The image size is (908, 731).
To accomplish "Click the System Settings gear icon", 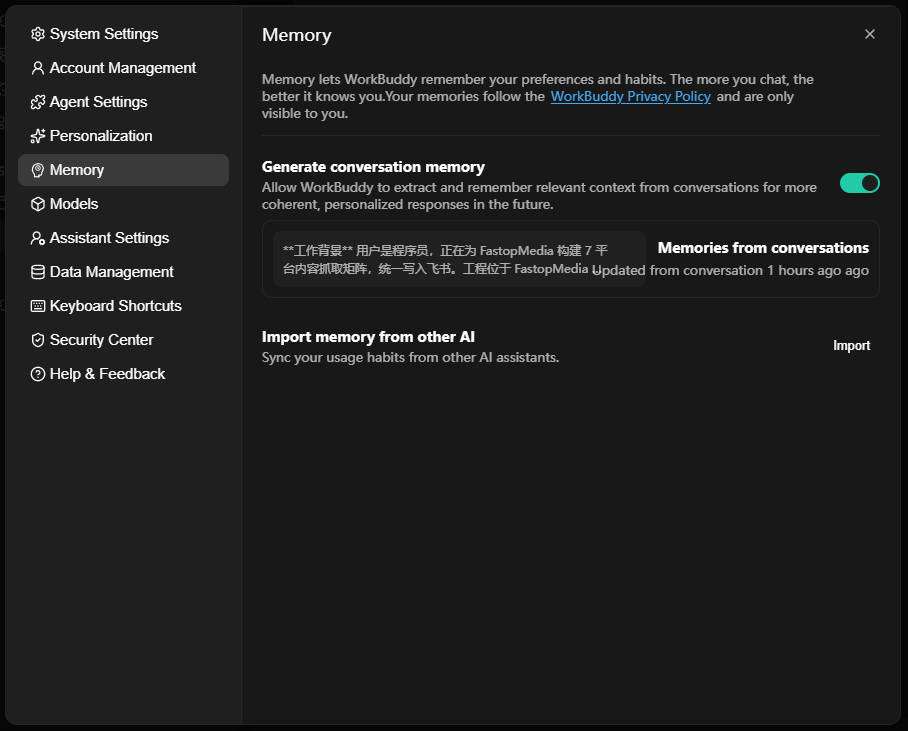I will click(38, 34).
